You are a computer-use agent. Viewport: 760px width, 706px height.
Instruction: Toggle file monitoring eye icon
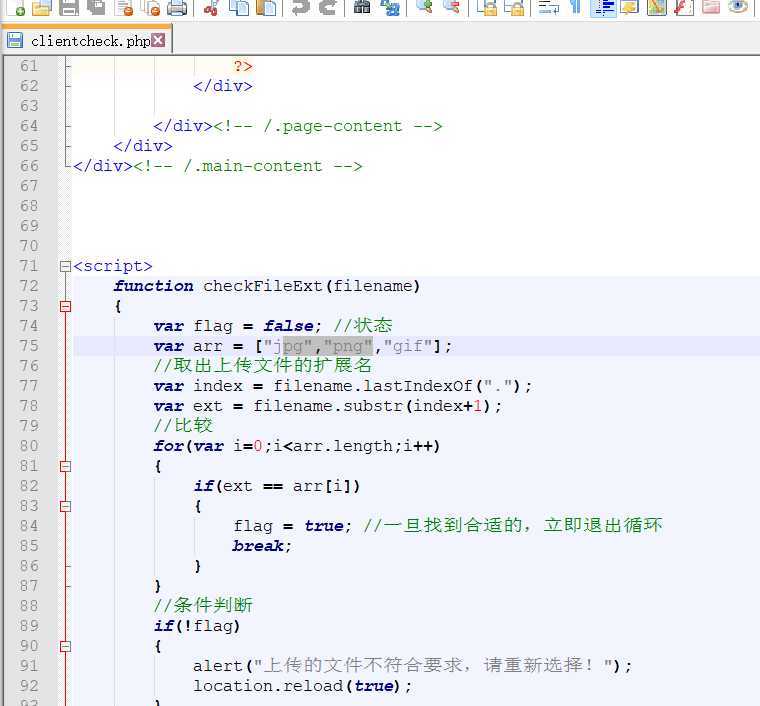738,7
